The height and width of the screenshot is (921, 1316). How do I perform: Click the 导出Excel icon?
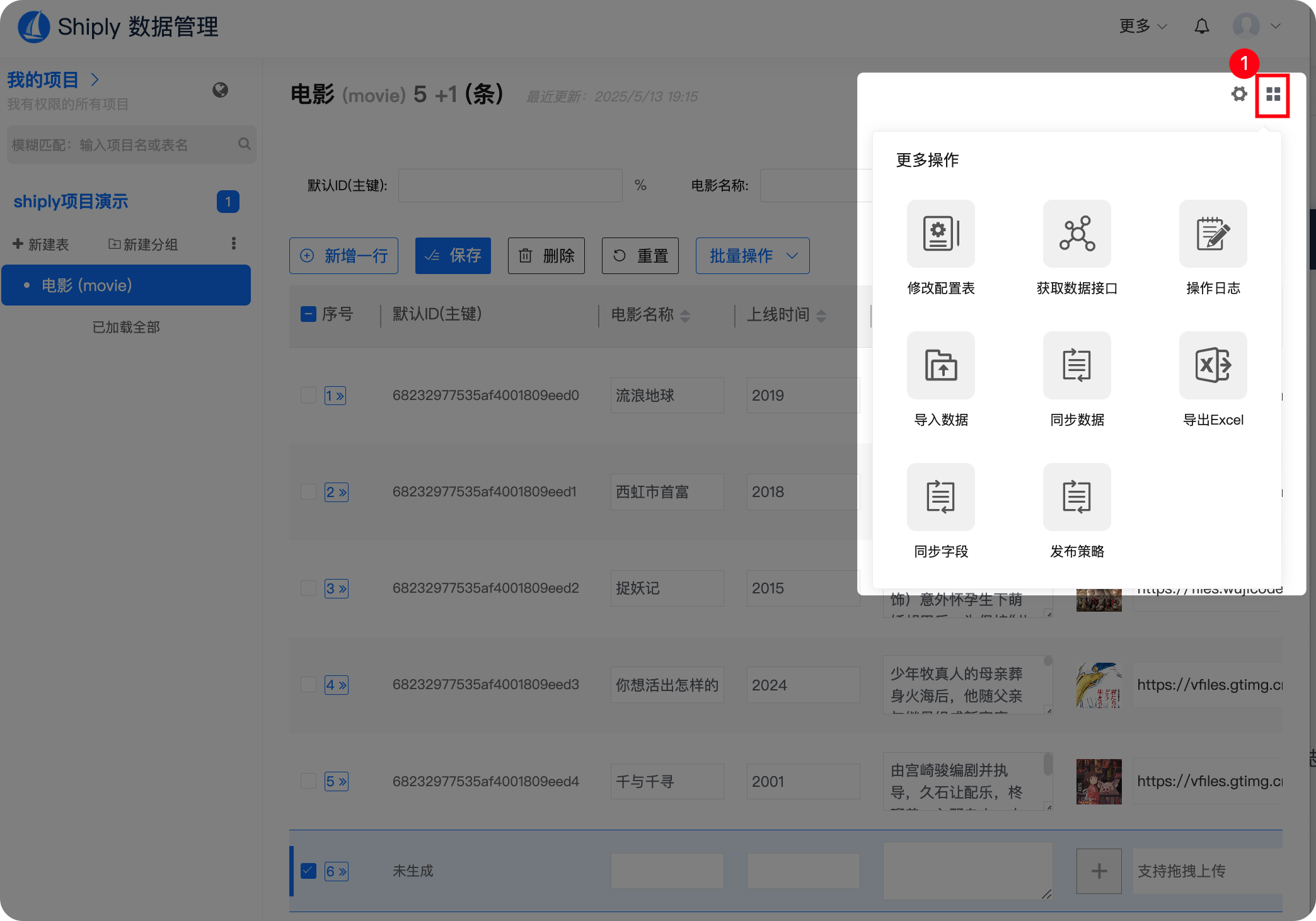[x=1213, y=365]
